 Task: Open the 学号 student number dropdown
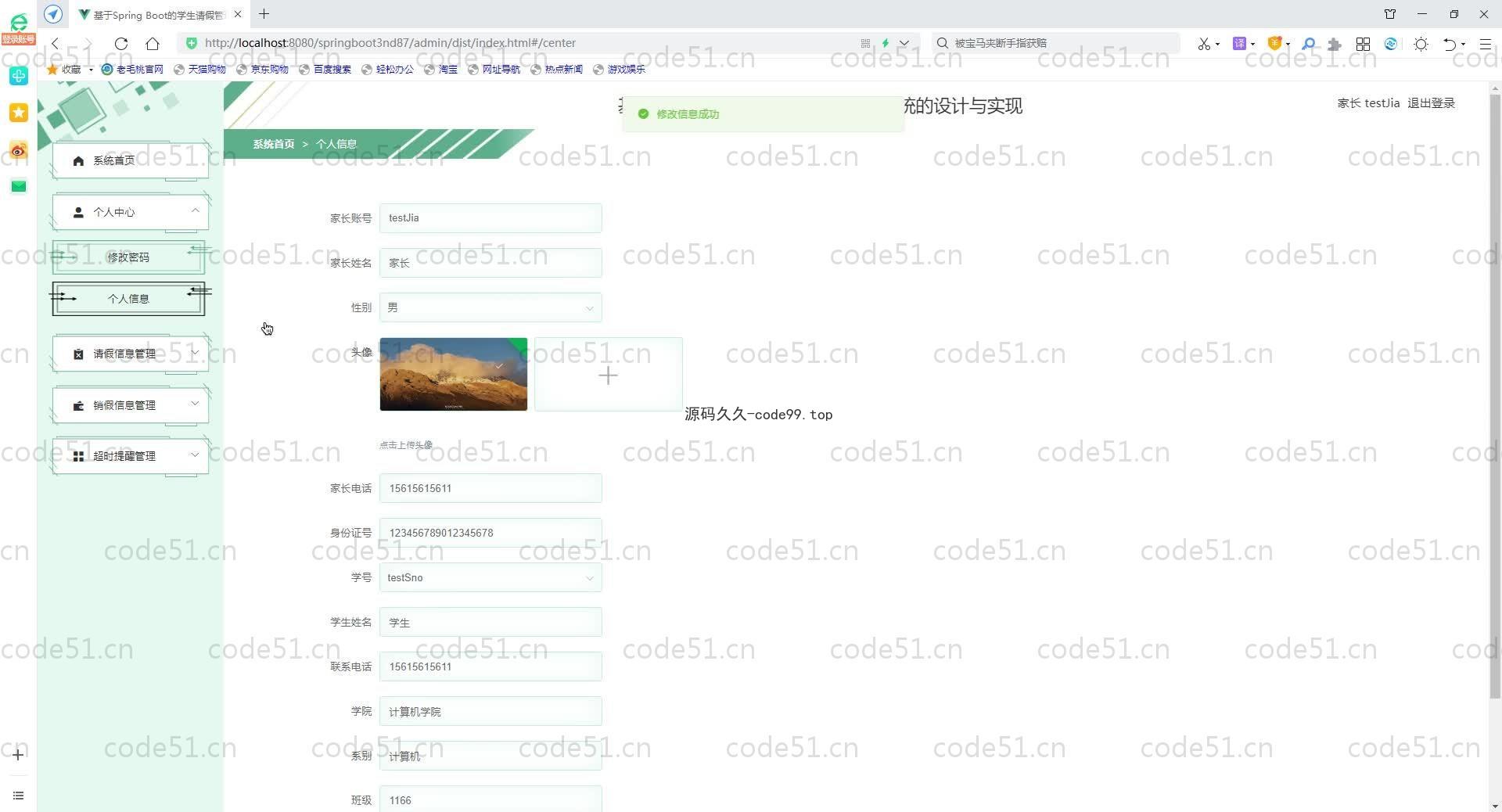coord(490,578)
